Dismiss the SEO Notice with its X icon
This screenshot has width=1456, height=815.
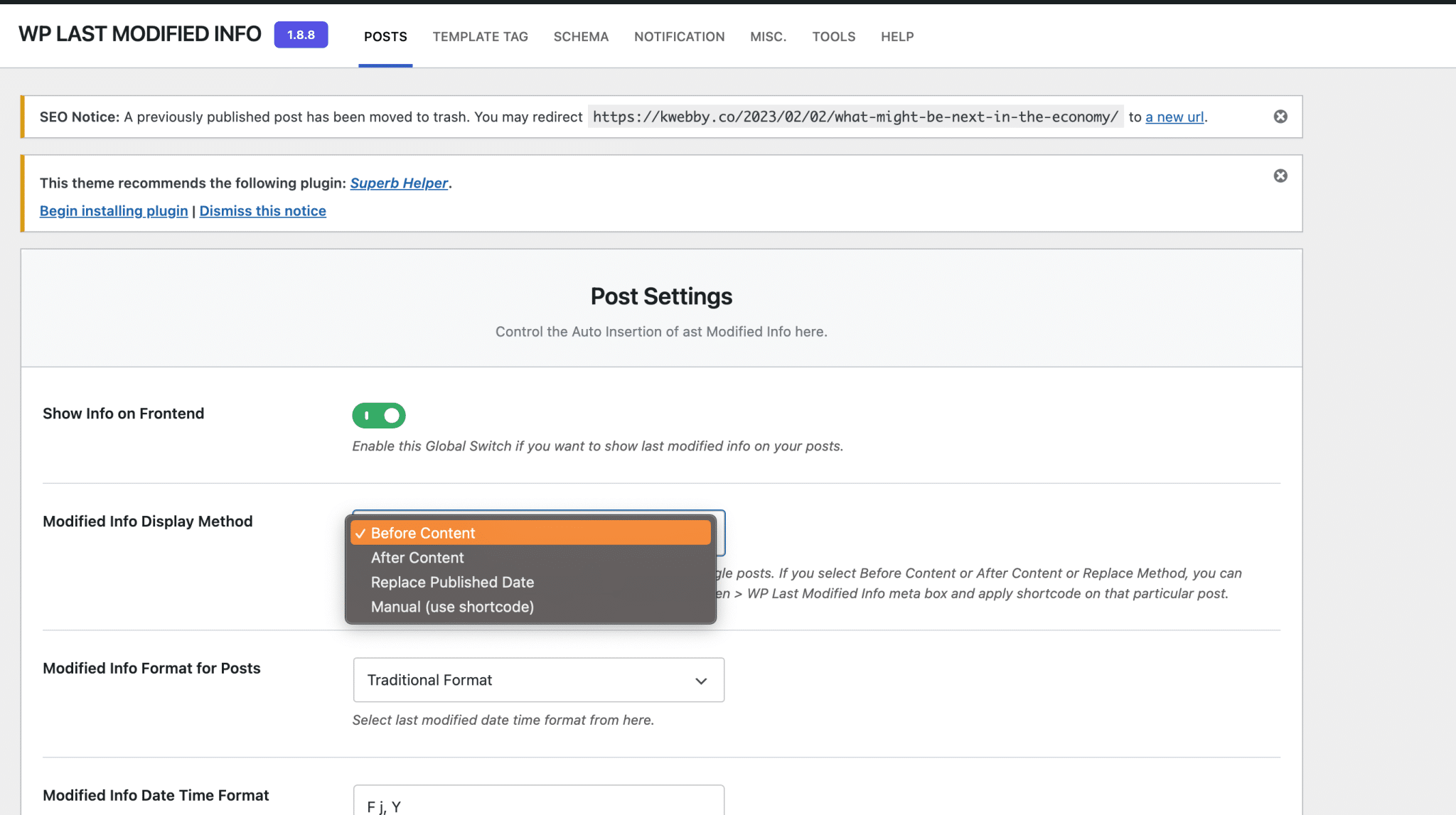click(1280, 116)
